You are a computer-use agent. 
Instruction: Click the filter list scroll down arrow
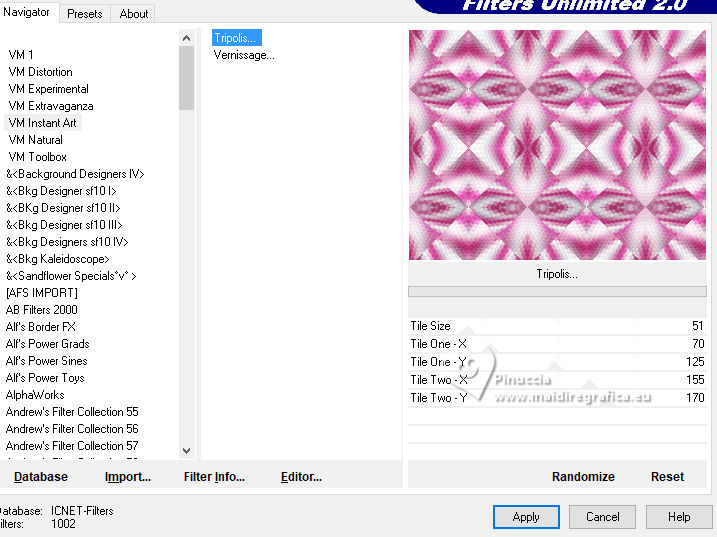[186, 451]
